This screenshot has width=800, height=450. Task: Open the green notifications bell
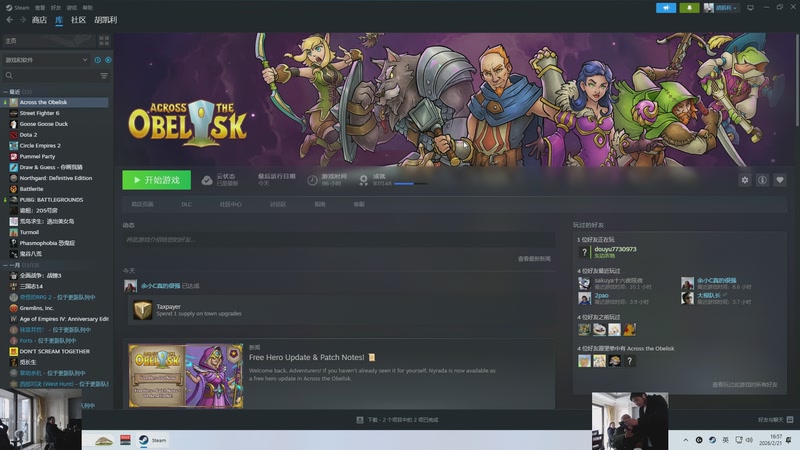coord(689,8)
